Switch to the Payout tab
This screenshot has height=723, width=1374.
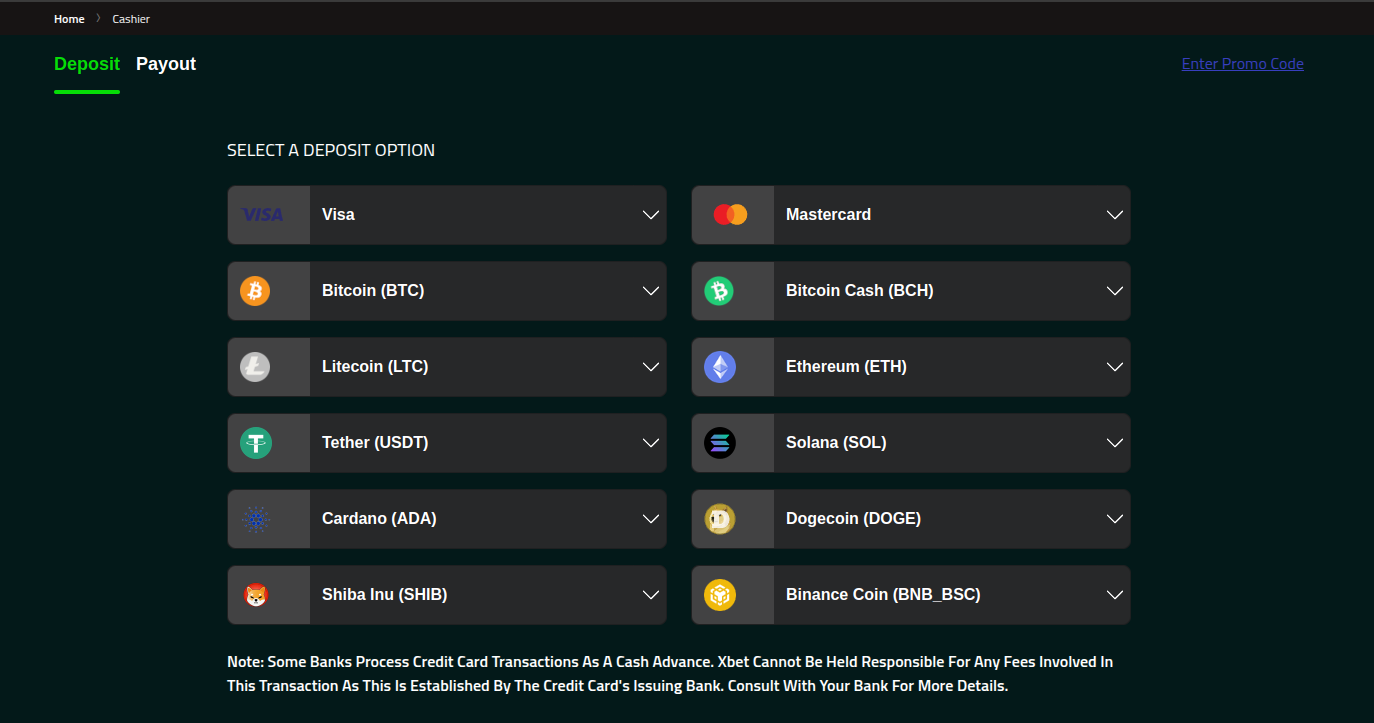pyautogui.click(x=166, y=64)
